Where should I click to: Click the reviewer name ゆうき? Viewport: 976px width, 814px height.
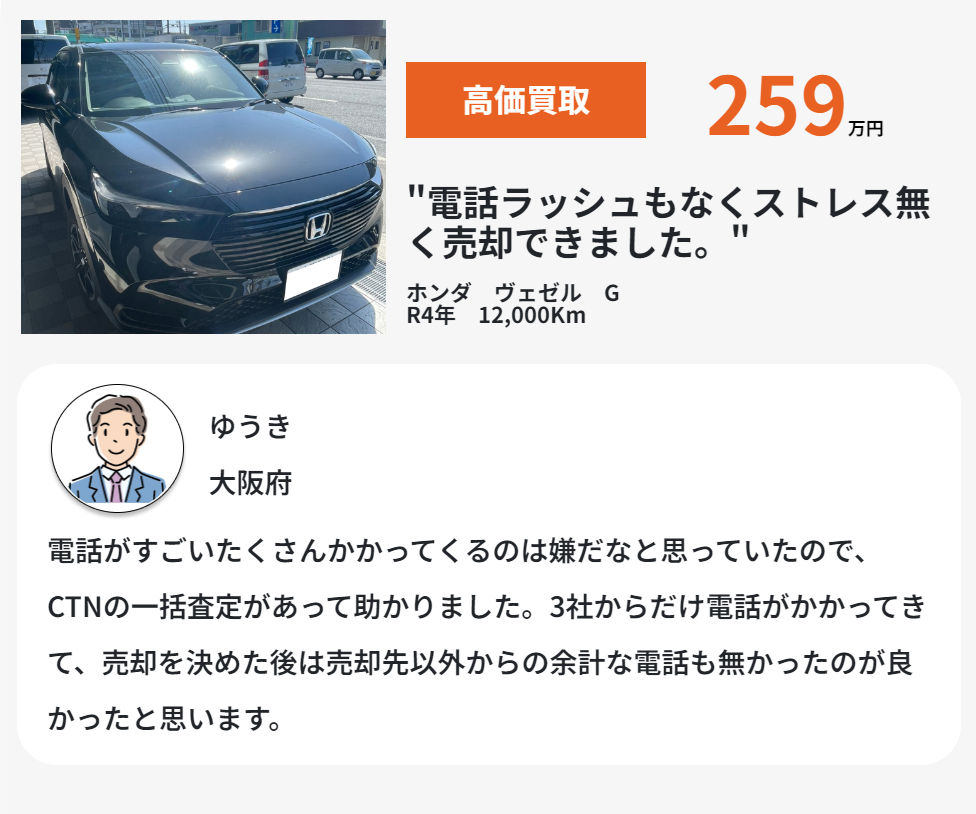250,426
